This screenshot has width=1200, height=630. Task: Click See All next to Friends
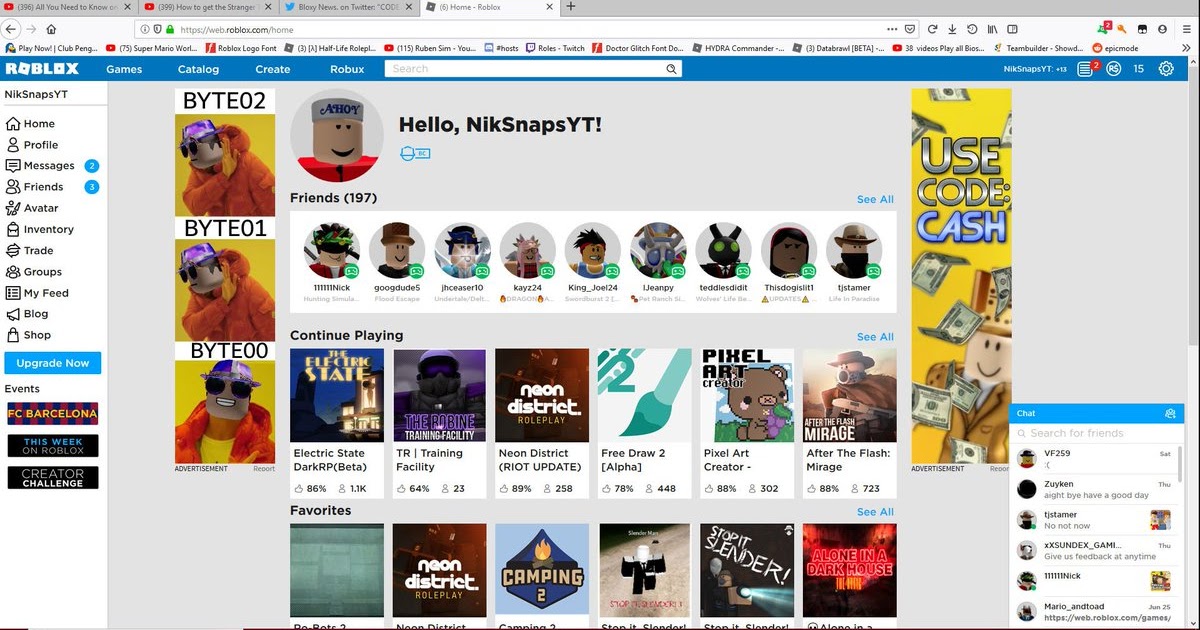(875, 199)
